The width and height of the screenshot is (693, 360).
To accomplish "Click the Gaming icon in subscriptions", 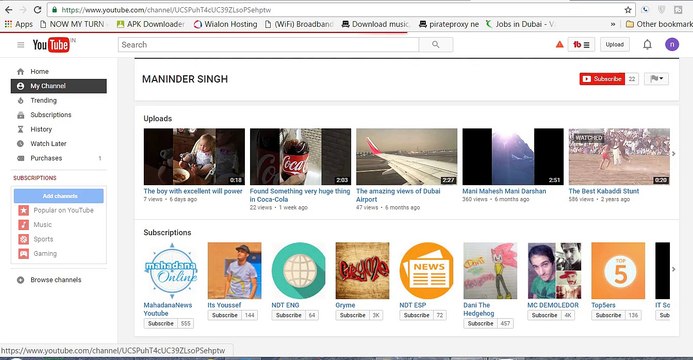I will click(23, 254).
